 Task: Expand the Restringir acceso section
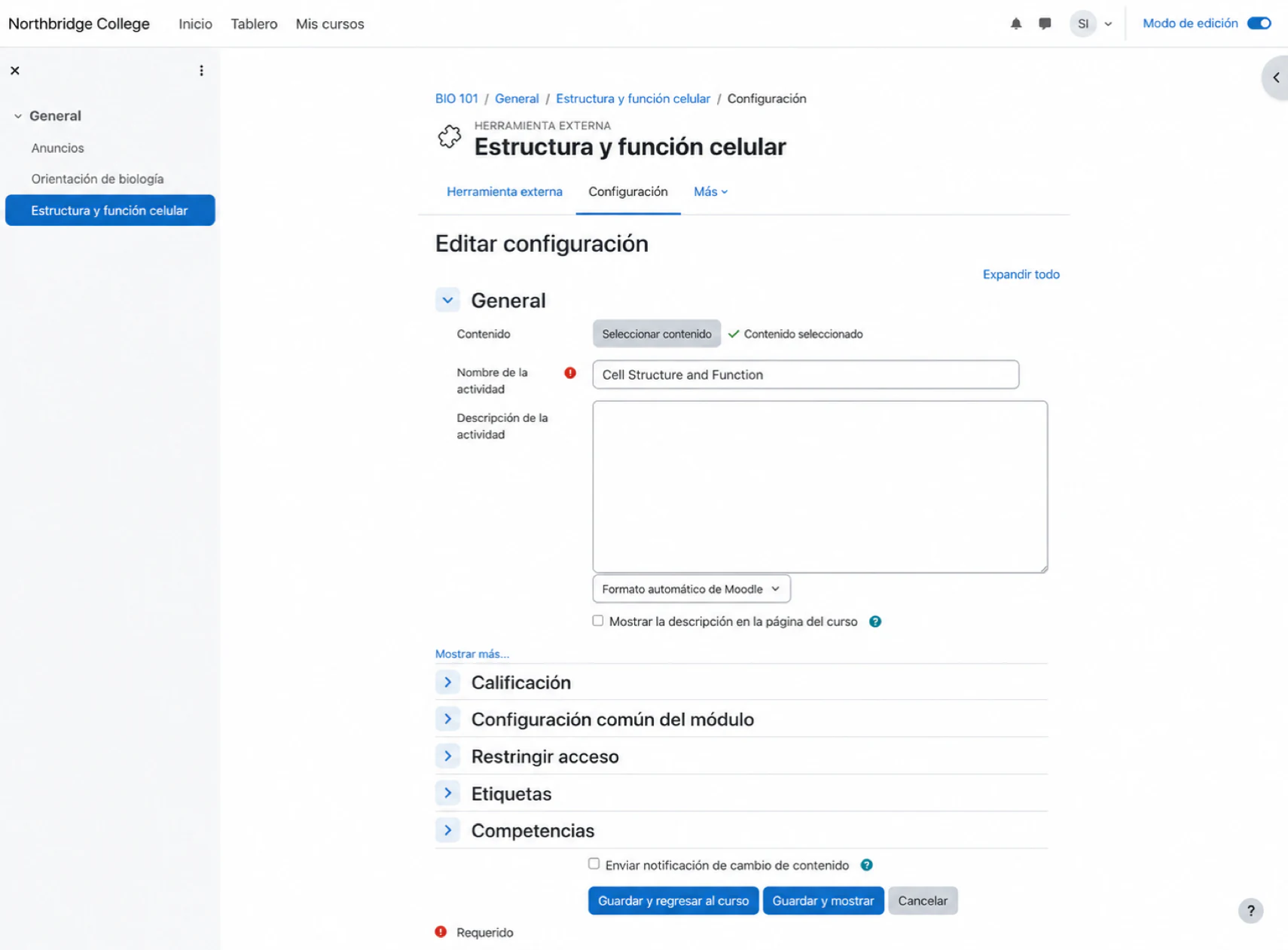(x=447, y=756)
